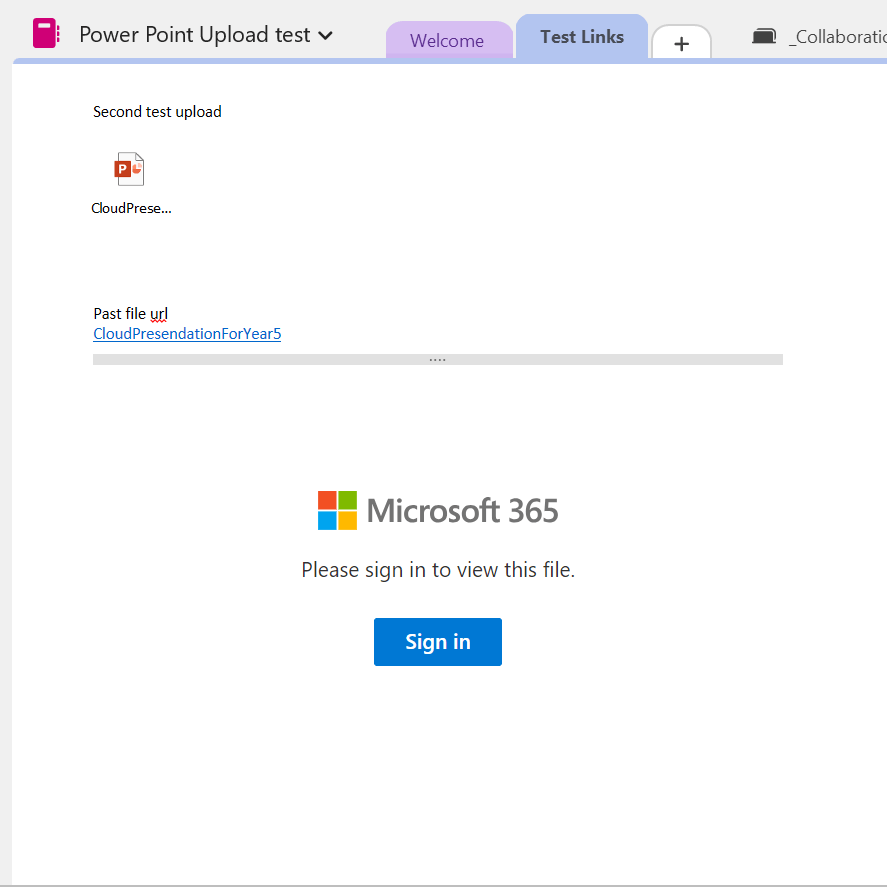Click the pink OneNote notebook icon

(46, 33)
